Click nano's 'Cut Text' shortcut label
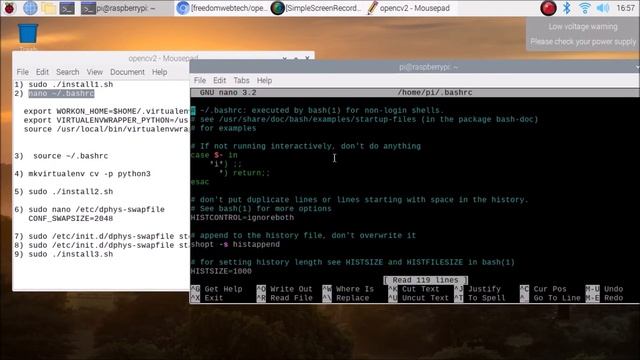The height and width of the screenshot is (360, 640). point(420,289)
